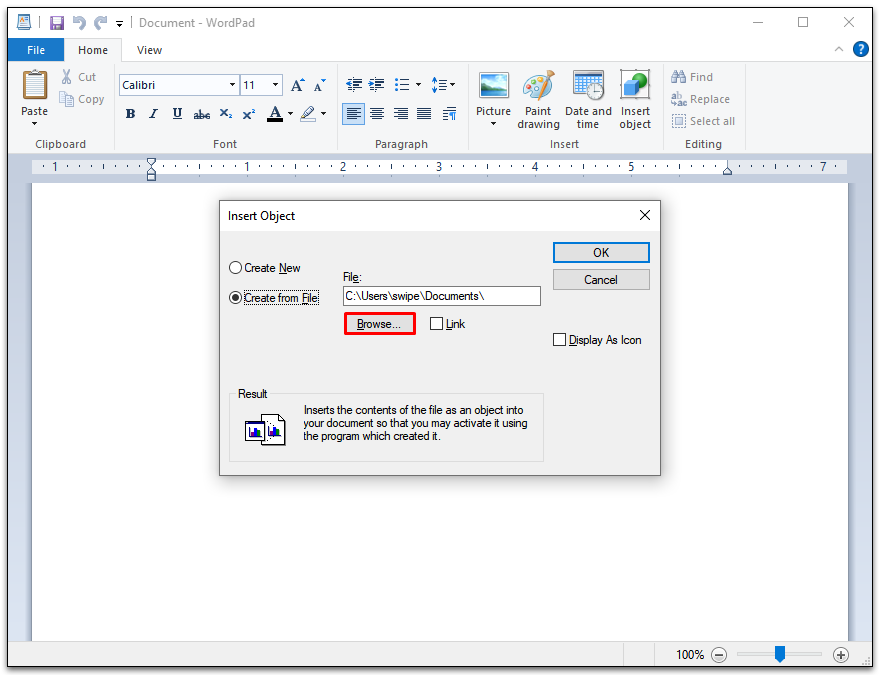Screen dimensions: 881x675
Task: Expand the bullet list style arrow
Action: point(419,85)
